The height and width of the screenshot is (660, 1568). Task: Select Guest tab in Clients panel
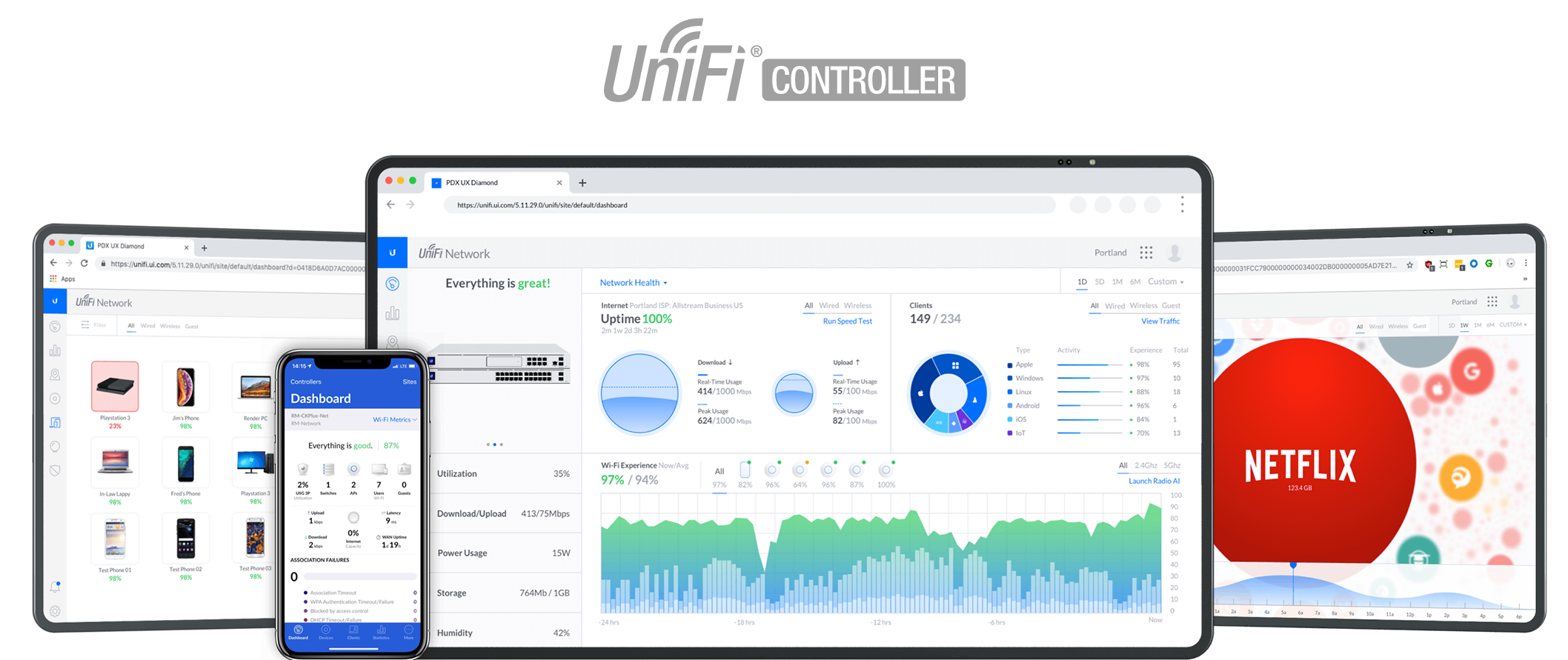pyautogui.click(x=1172, y=305)
